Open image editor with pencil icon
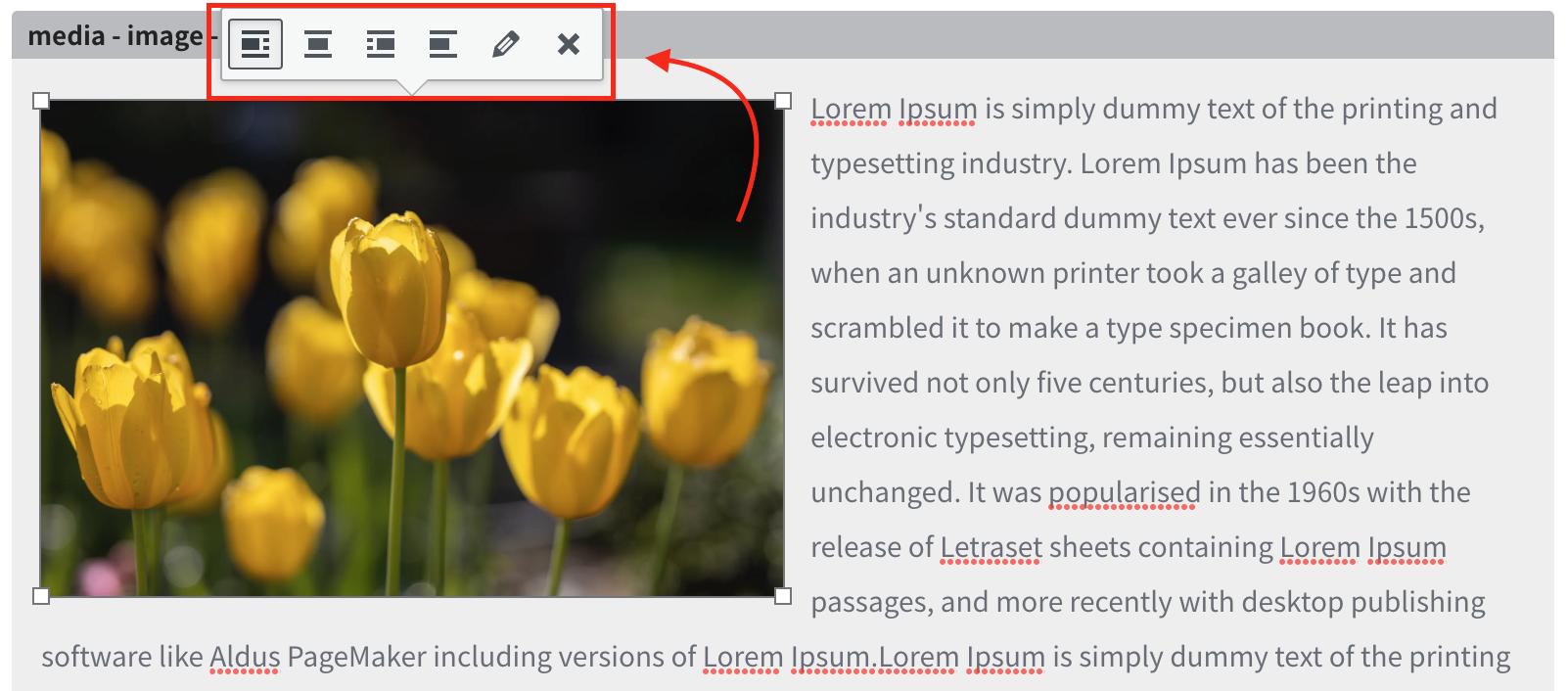This screenshot has height=691, width=1568. [505, 44]
